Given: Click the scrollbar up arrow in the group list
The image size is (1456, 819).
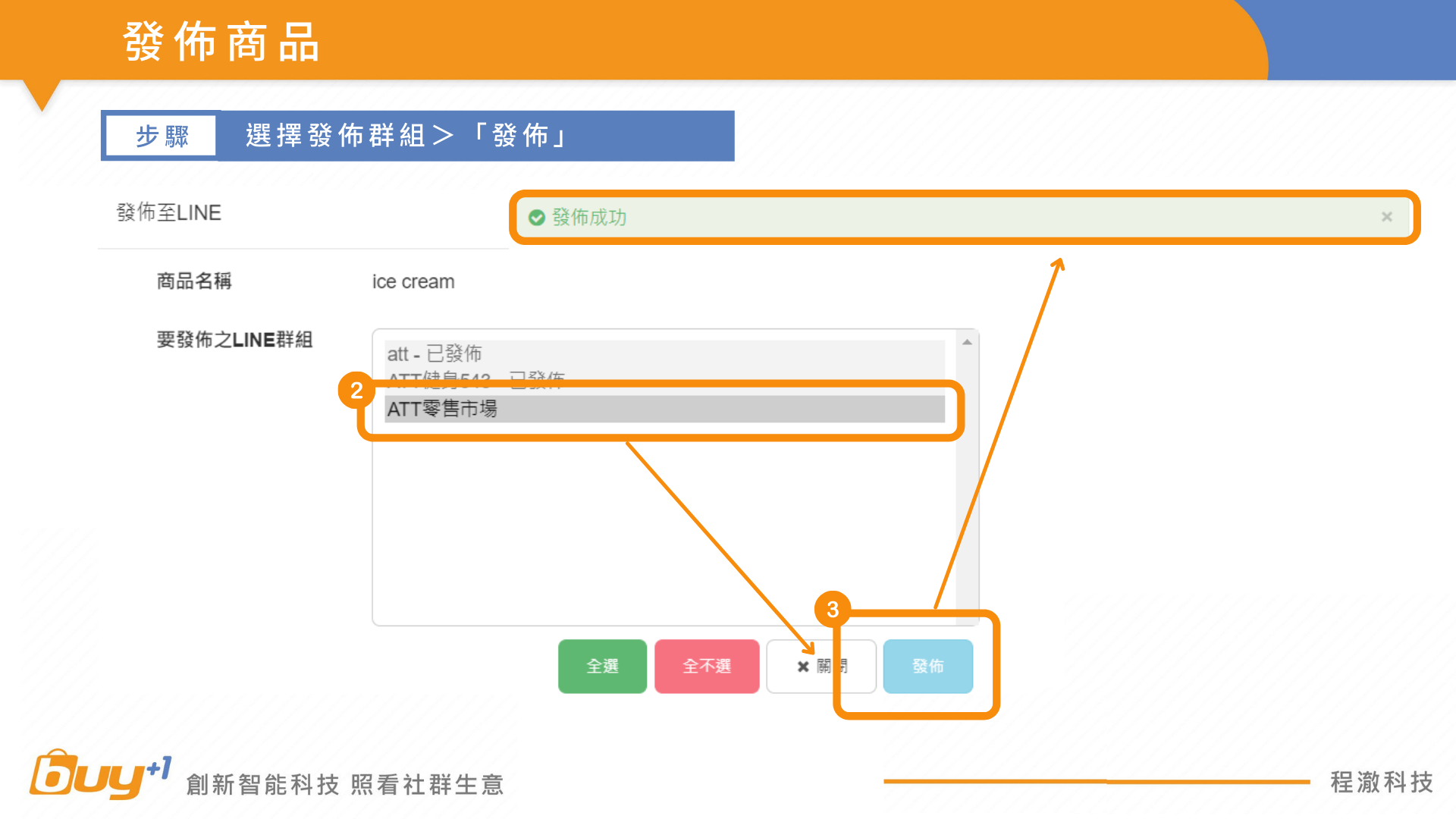Looking at the screenshot, I should 967,343.
